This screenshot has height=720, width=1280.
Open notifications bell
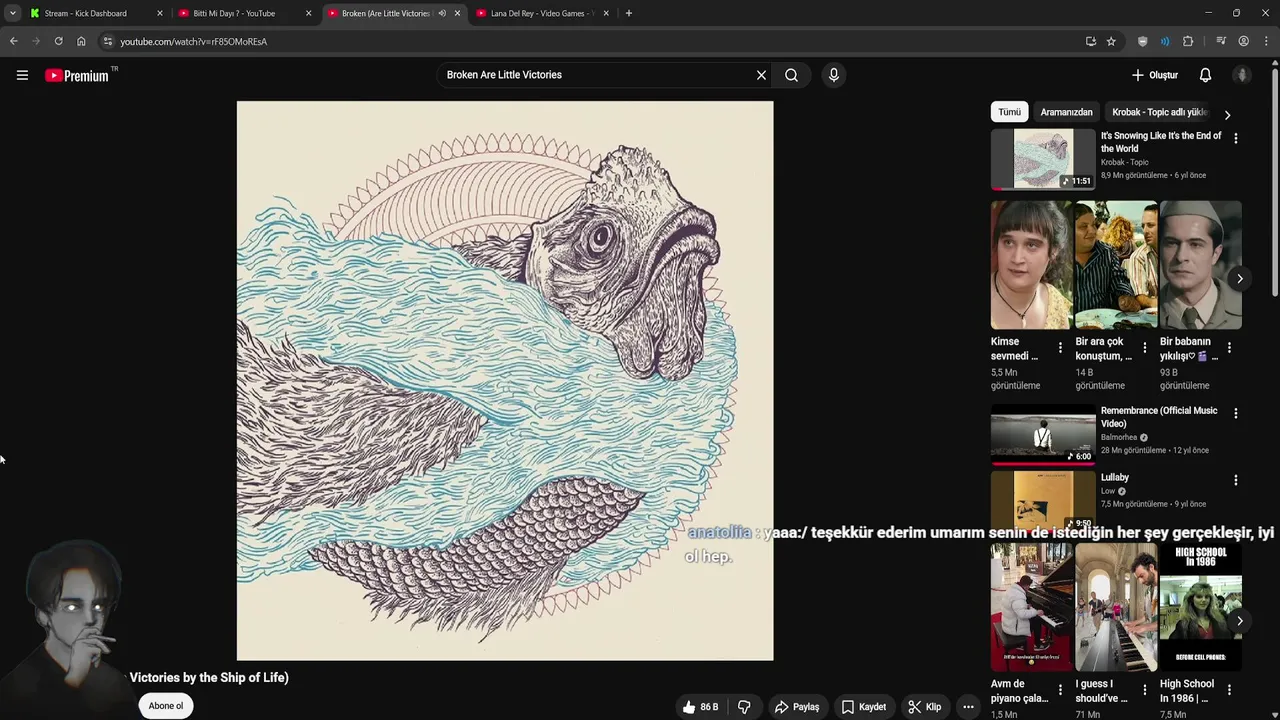(1205, 75)
